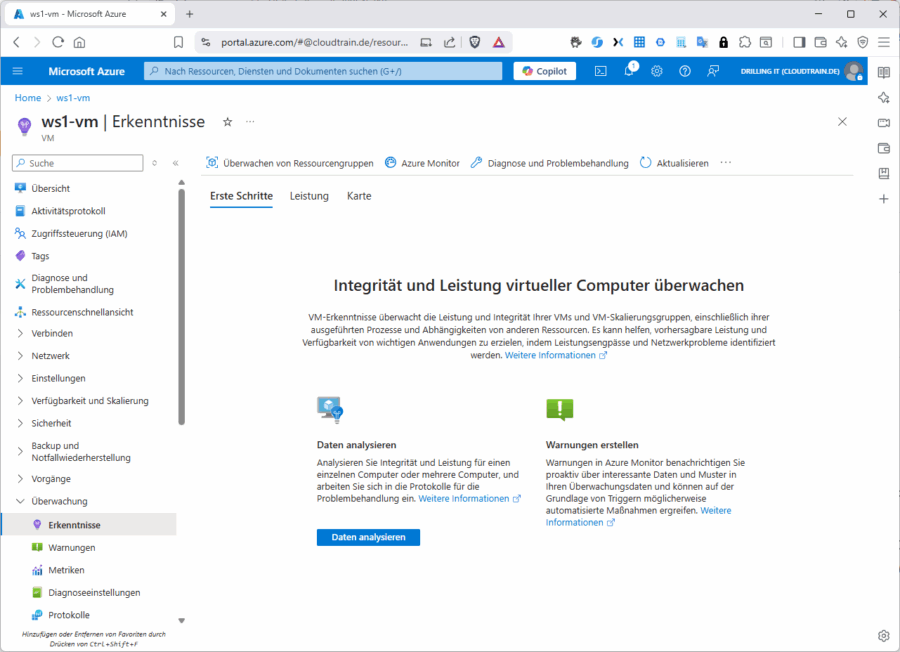Open a new browser tab

coord(189,14)
